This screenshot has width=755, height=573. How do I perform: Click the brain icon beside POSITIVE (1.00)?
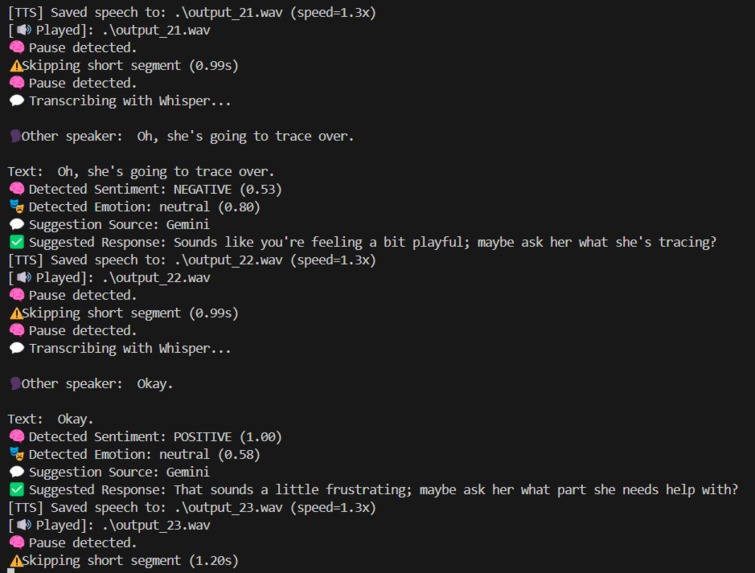coord(16,436)
